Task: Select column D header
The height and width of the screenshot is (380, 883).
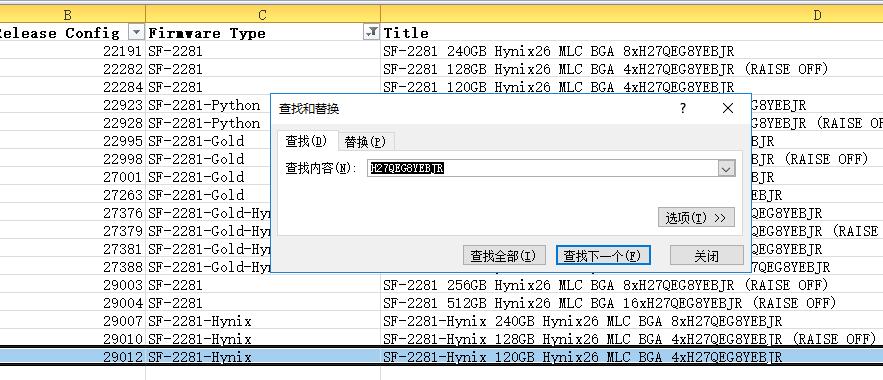Action: coord(632,15)
